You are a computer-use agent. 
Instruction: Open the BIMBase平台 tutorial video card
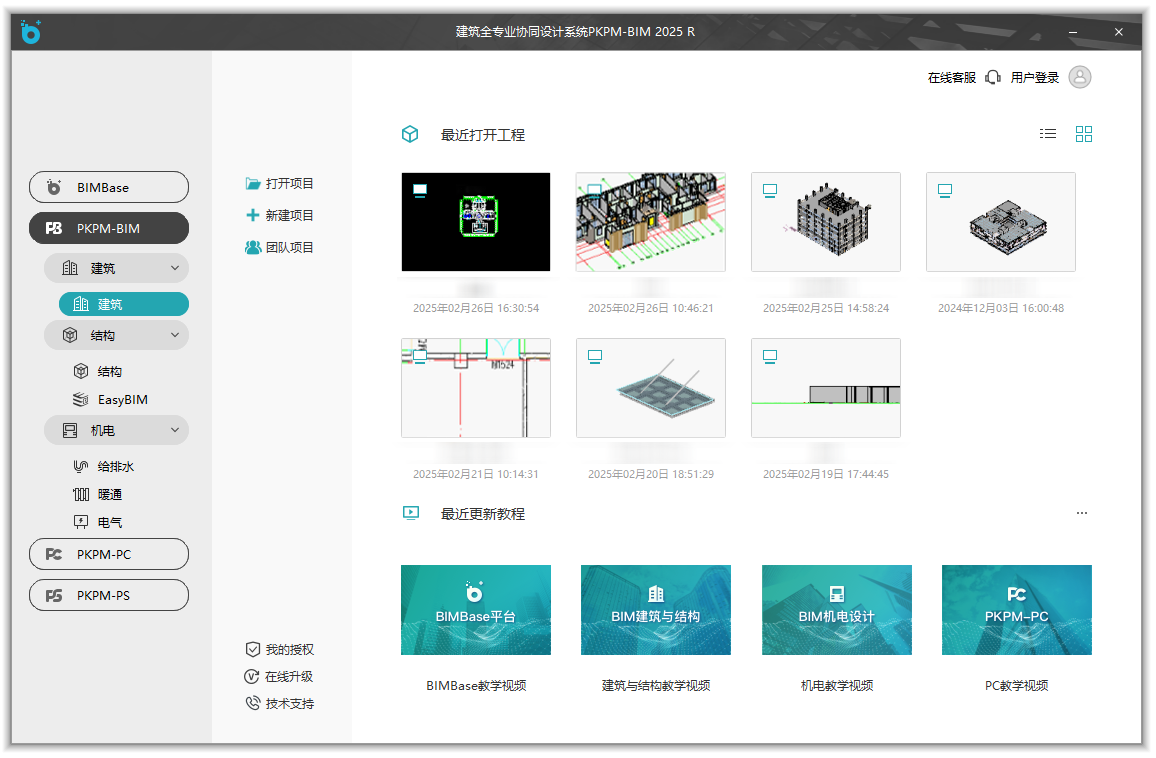tap(475, 610)
